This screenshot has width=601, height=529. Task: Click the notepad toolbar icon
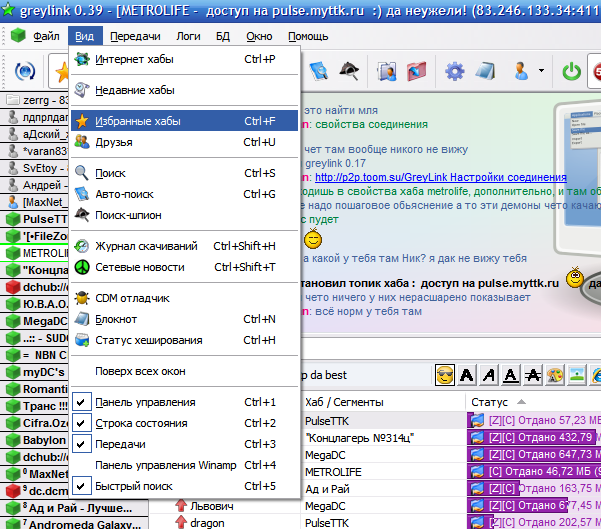(x=485, y=71)
